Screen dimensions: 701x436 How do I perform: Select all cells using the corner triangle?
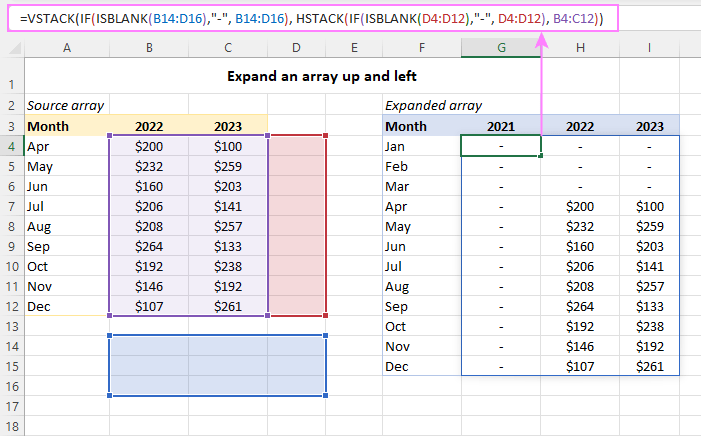tap(15, 48)
